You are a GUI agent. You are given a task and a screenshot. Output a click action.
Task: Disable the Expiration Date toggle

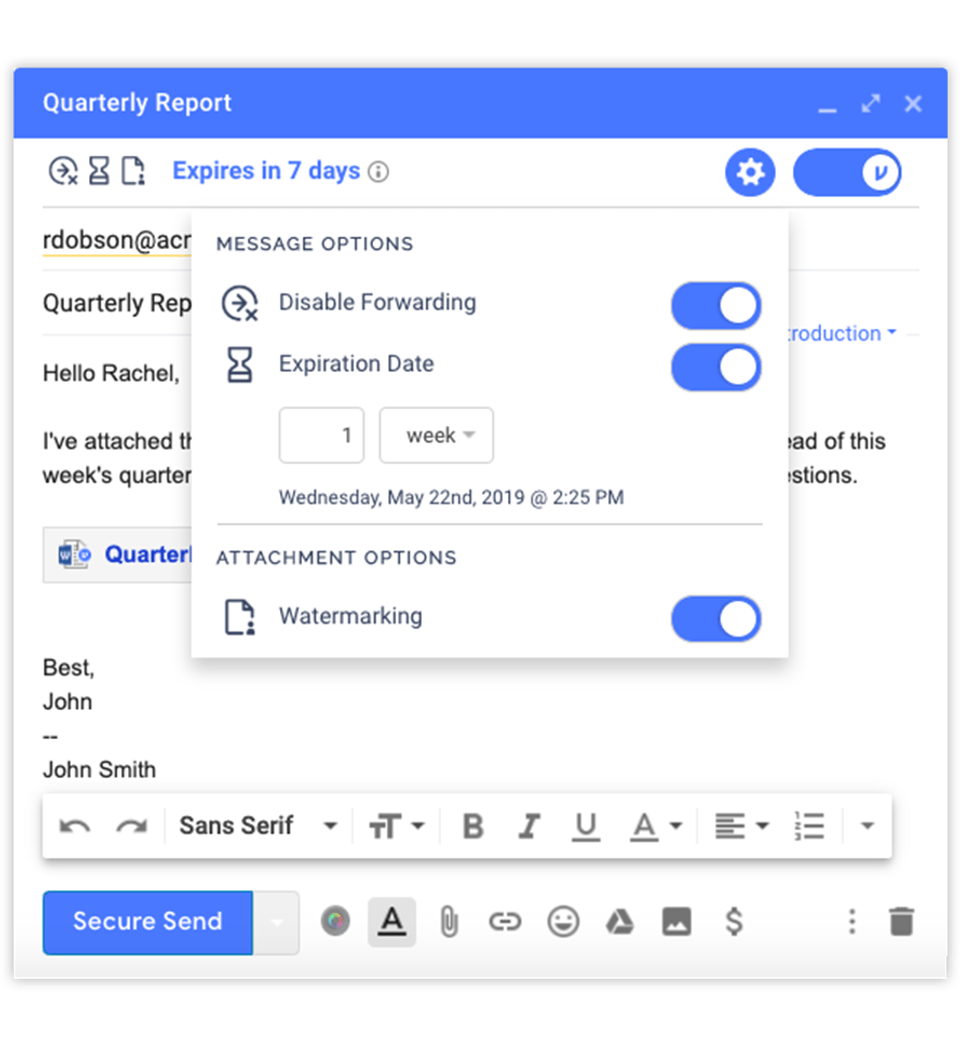click(716, 367)
